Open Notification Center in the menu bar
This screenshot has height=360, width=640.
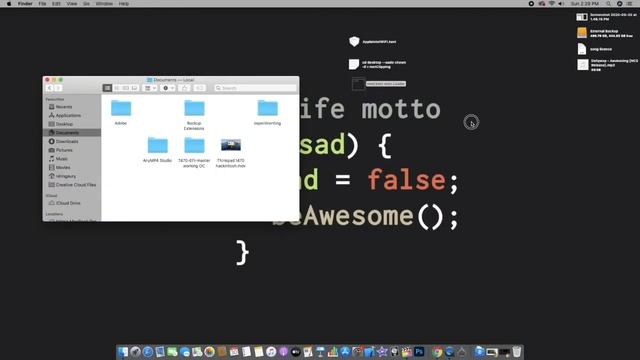coord(629,4)
